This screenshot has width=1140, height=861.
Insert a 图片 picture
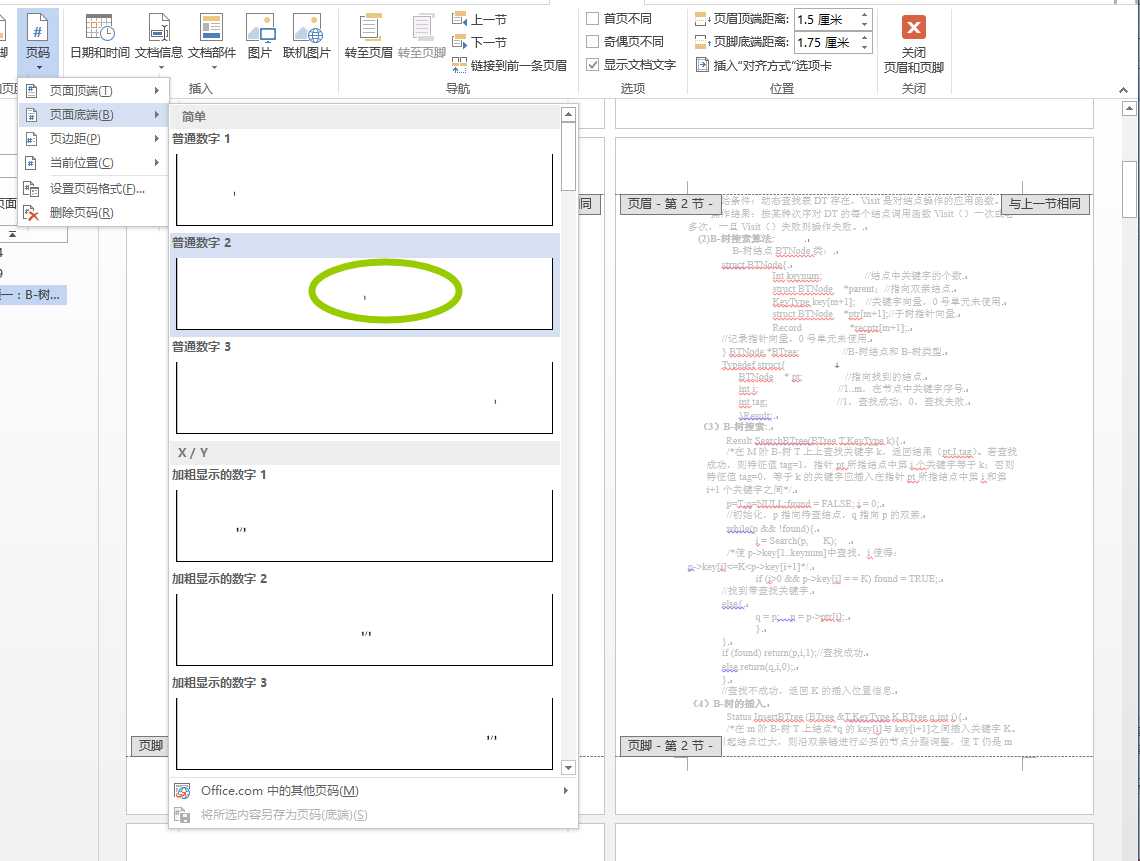pos(260,37)
